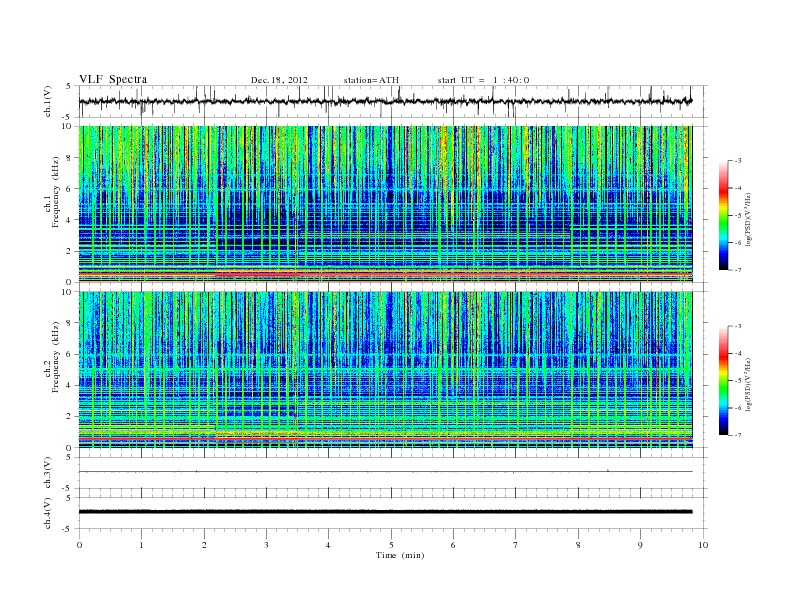Click the "VLF Spectra" plot title
Viewport: 792px width, 612px height.
tap(113, 79)
